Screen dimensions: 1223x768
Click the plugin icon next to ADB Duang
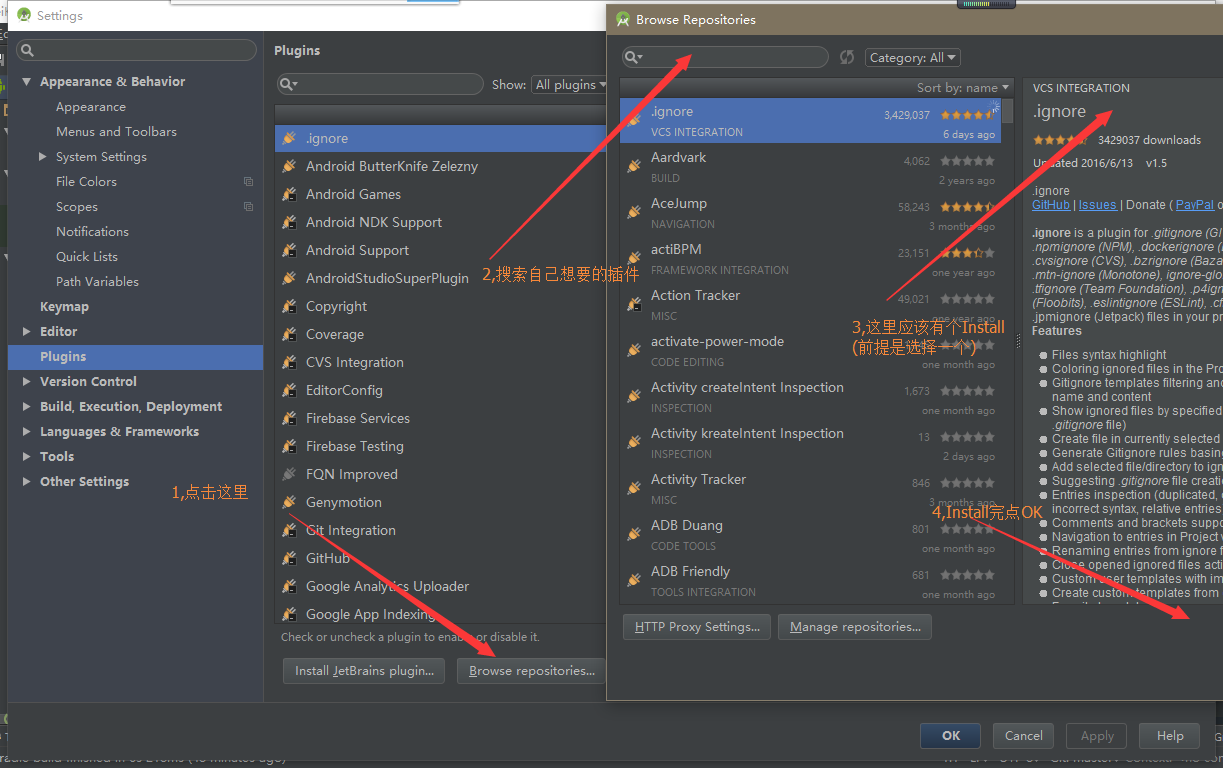click(633, 534)
